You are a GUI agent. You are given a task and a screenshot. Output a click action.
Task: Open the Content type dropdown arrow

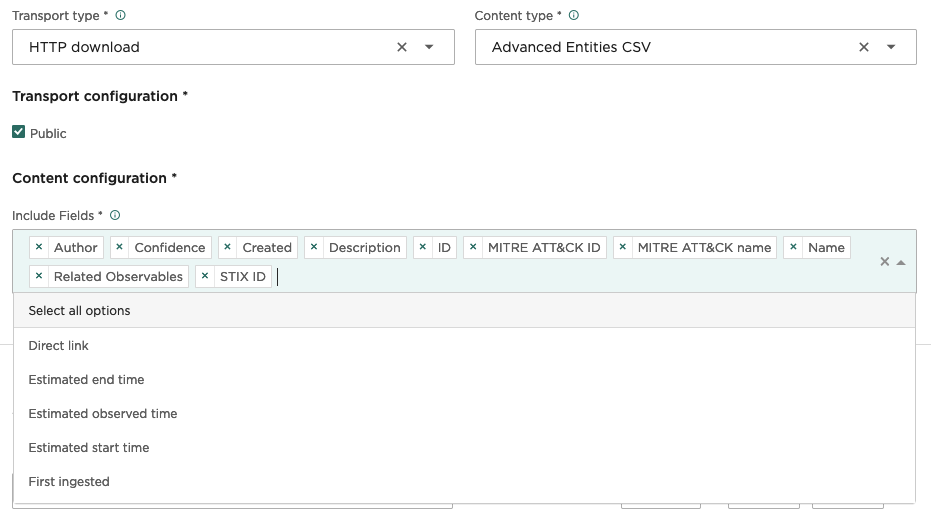pyautogui.click(x=891, y=47)
